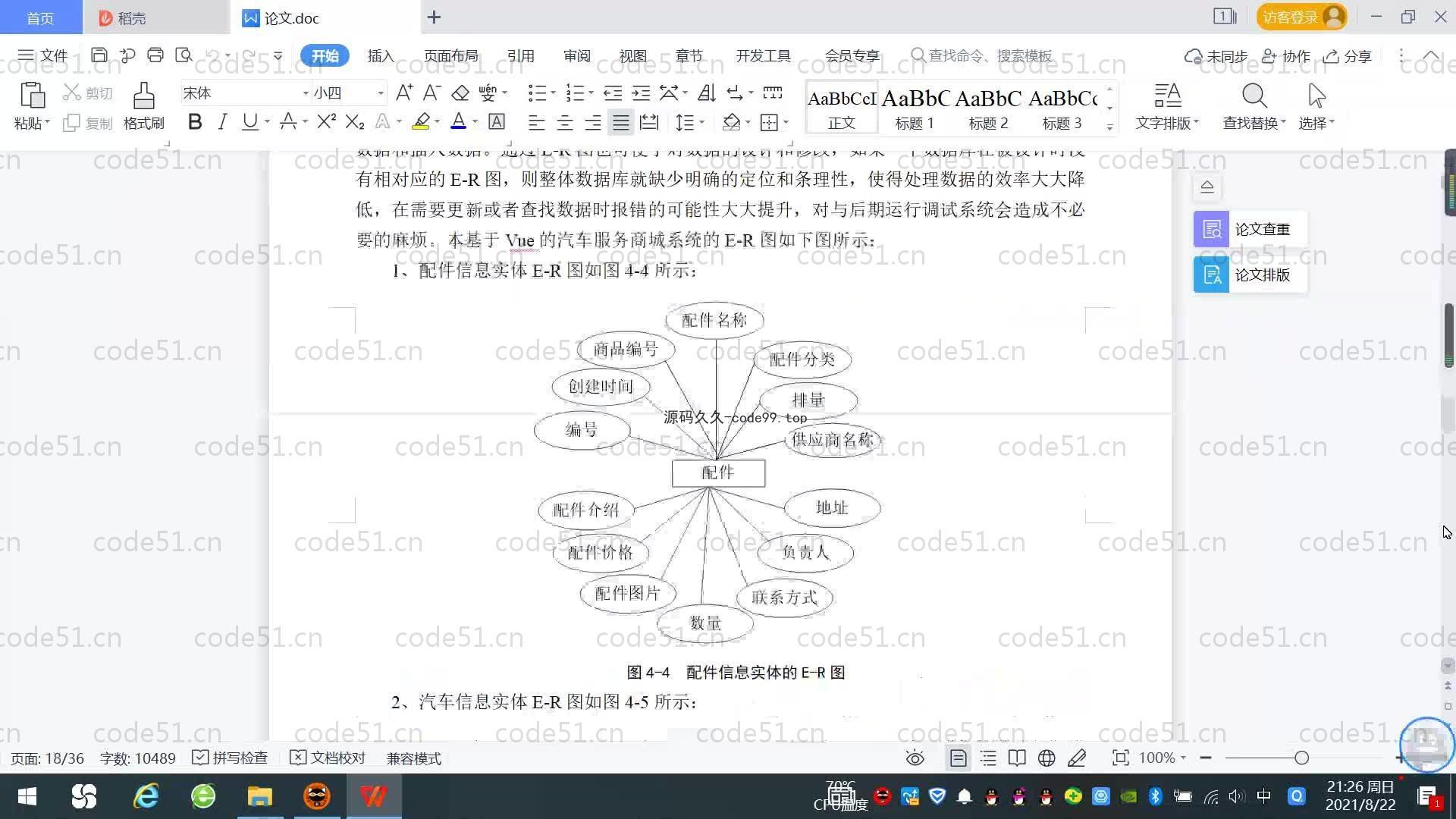Image resolution: width=1456 pixels, height=819 pixels.
Task: Click the text highlight color button
Action: (x=421, y=121)
